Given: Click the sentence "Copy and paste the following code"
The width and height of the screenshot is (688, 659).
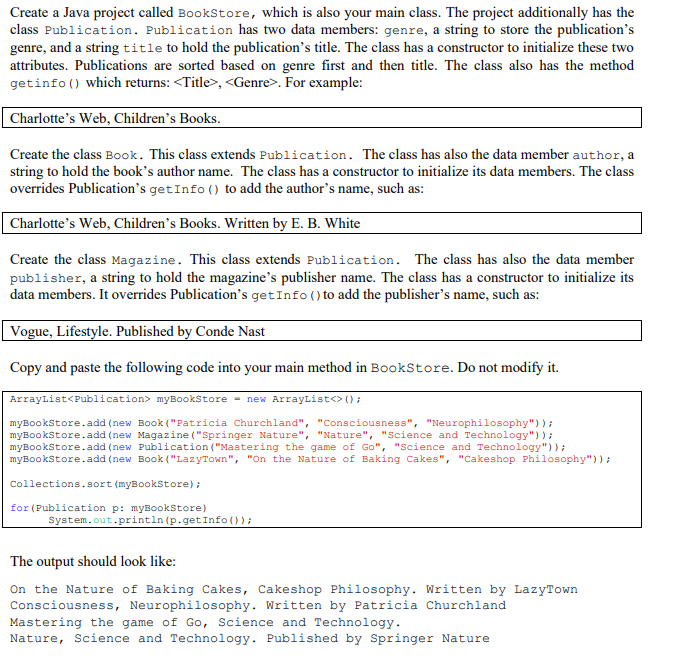Looking at the screenshot, I should [284, 367].
